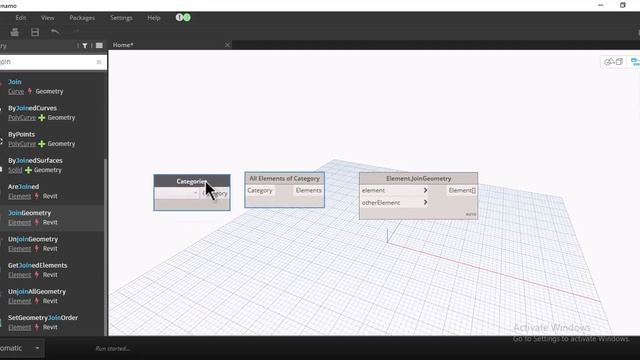
Task: Click the graph view icon at canvas corner
Action: pos(635,62)
